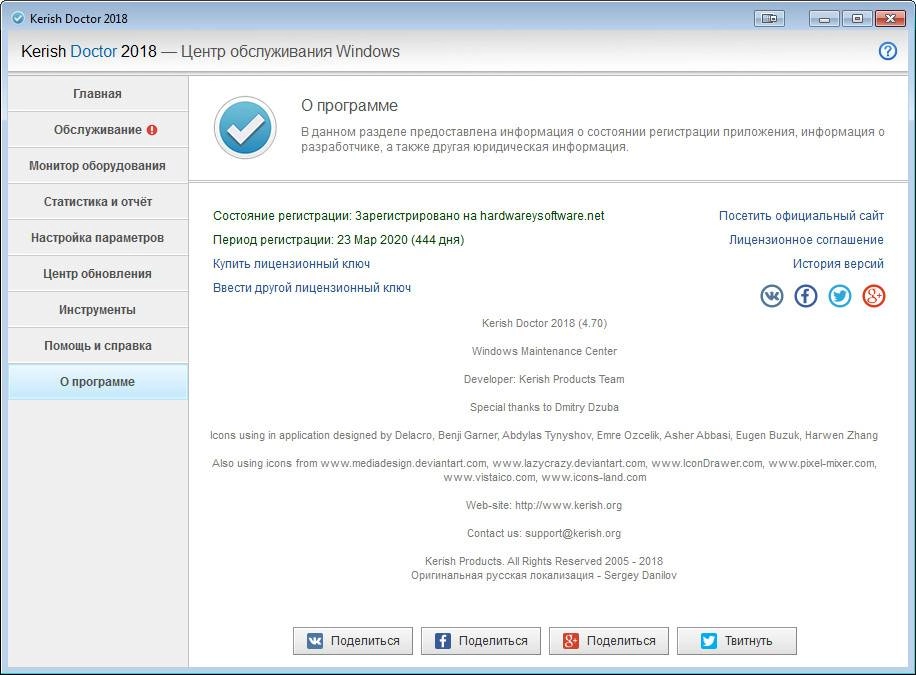Image resolution: width=916 pixels, height=675 pixels.
Task: Share via the Google+ Поделиться button
Action: pyautogui.click(x=609, y=641)
